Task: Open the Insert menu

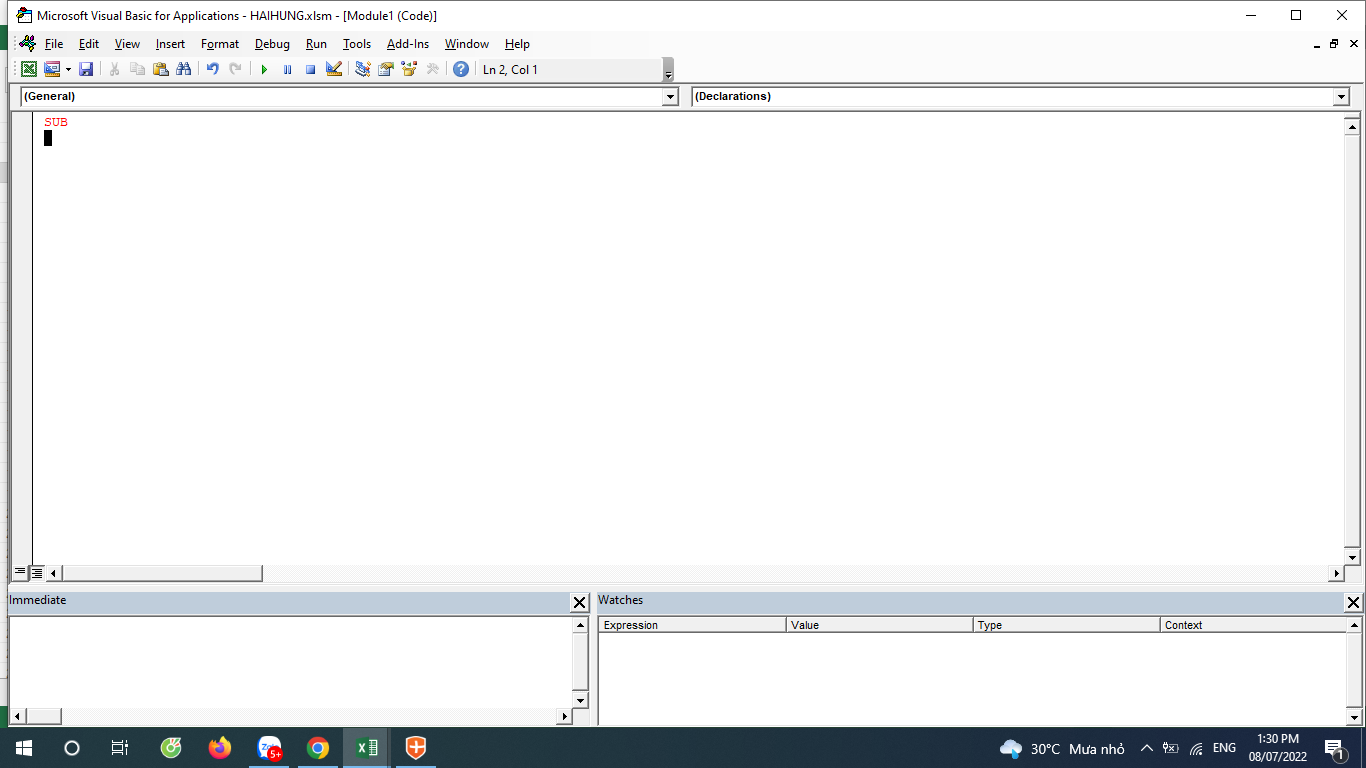Action: pyautogui.click(x=170, y=44)
